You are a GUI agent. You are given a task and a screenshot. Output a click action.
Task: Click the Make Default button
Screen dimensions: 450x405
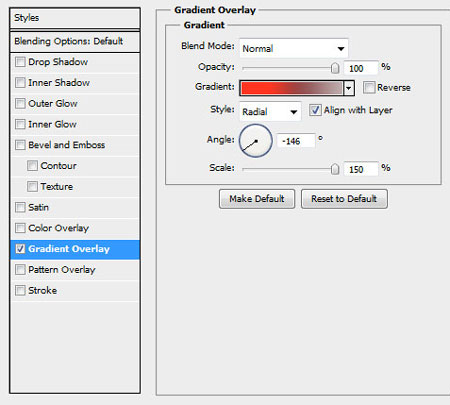pos(257,199)
